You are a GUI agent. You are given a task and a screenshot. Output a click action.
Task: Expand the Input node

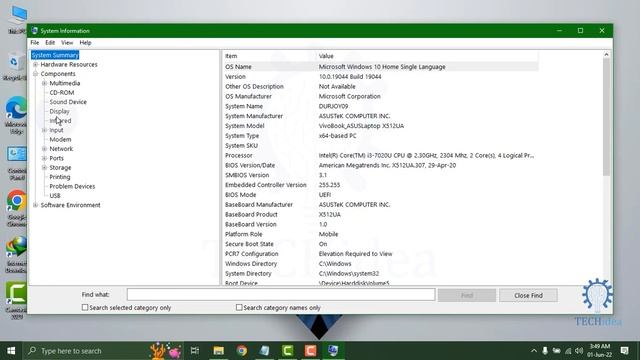click(44, 130)
